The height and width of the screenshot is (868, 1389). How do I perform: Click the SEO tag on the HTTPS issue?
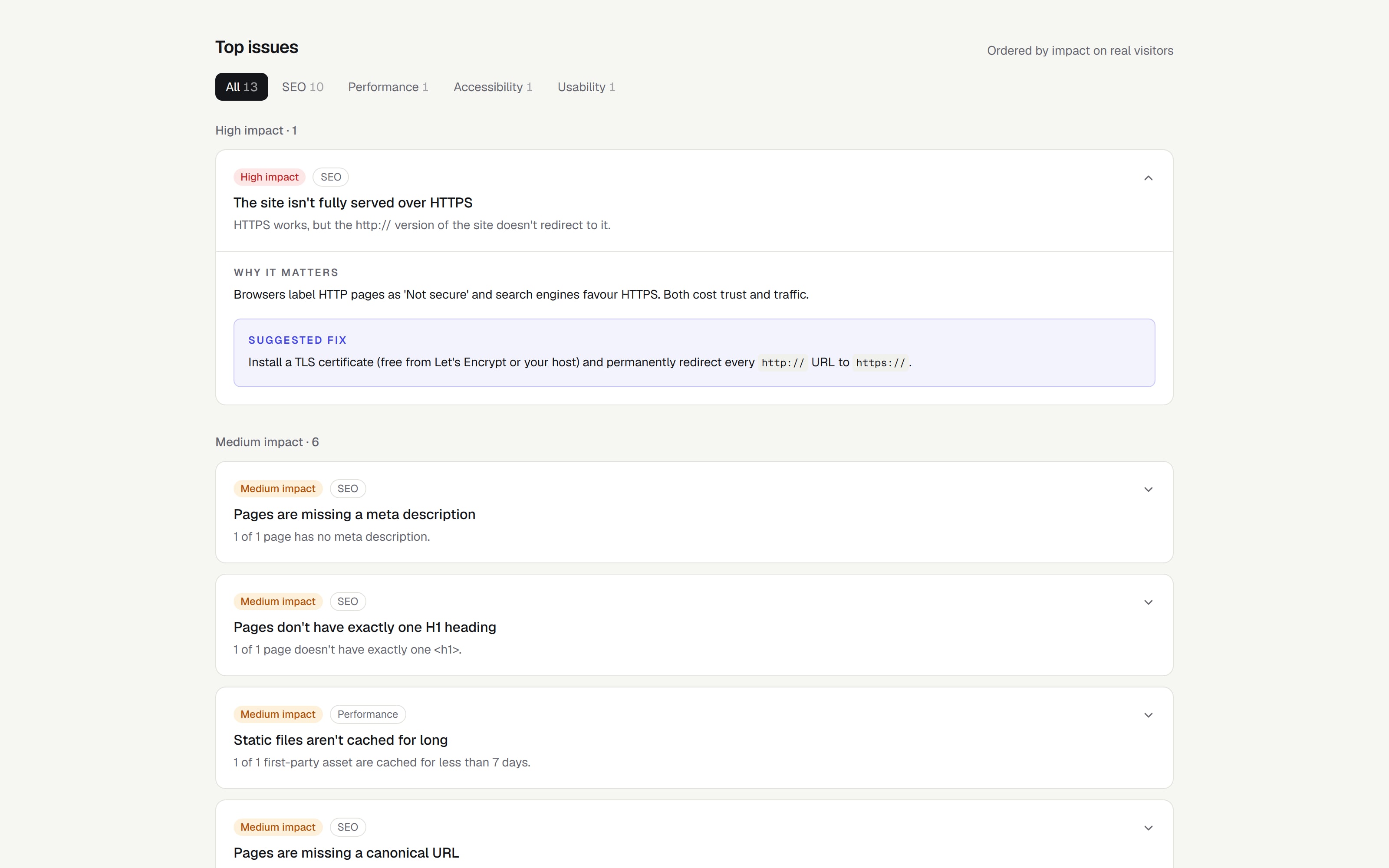pyautogui.click(x=331, y=177)
